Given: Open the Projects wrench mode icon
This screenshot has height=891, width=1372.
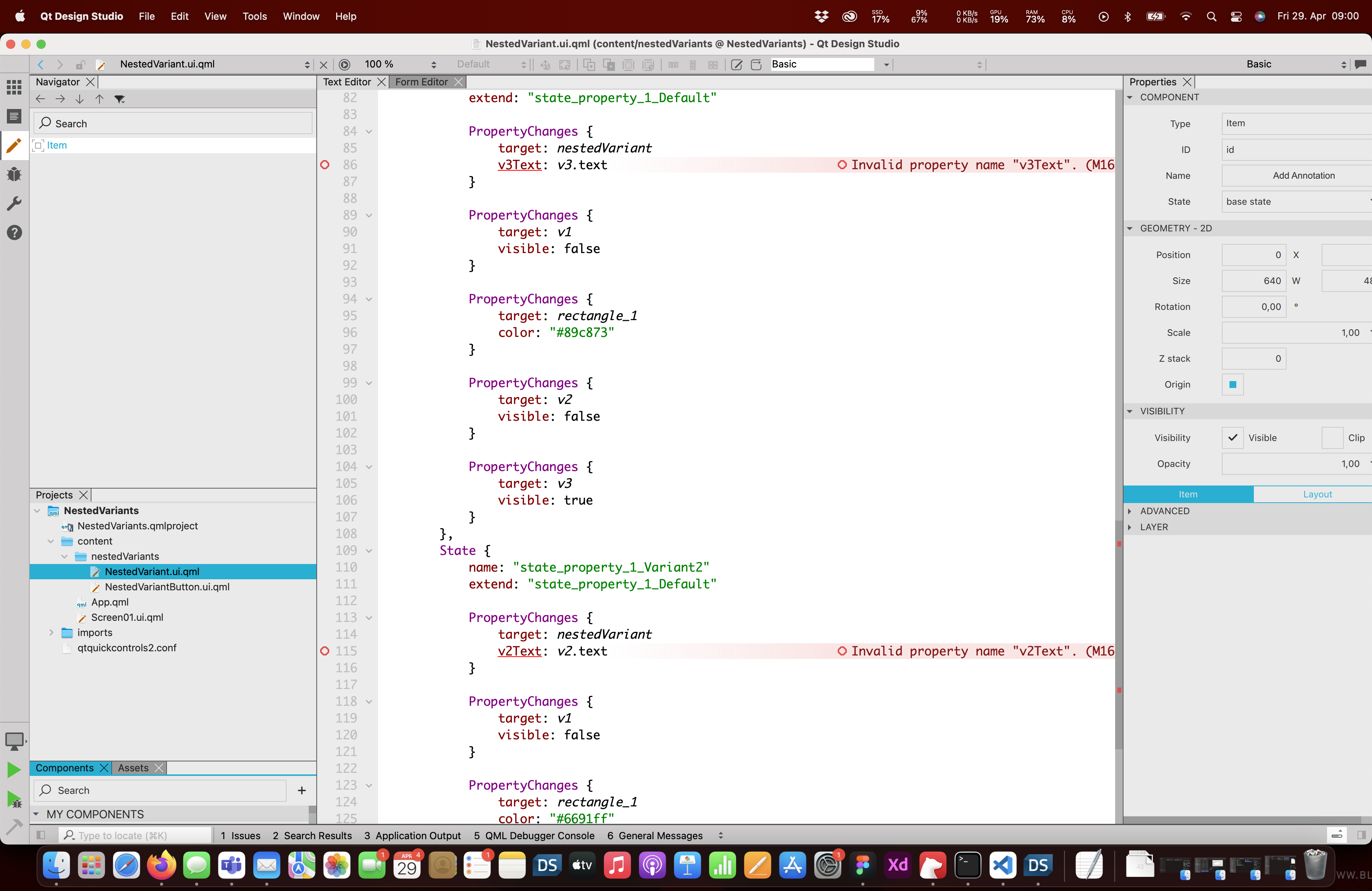Looking at the screenshot, I should click(x=14, y=204).
